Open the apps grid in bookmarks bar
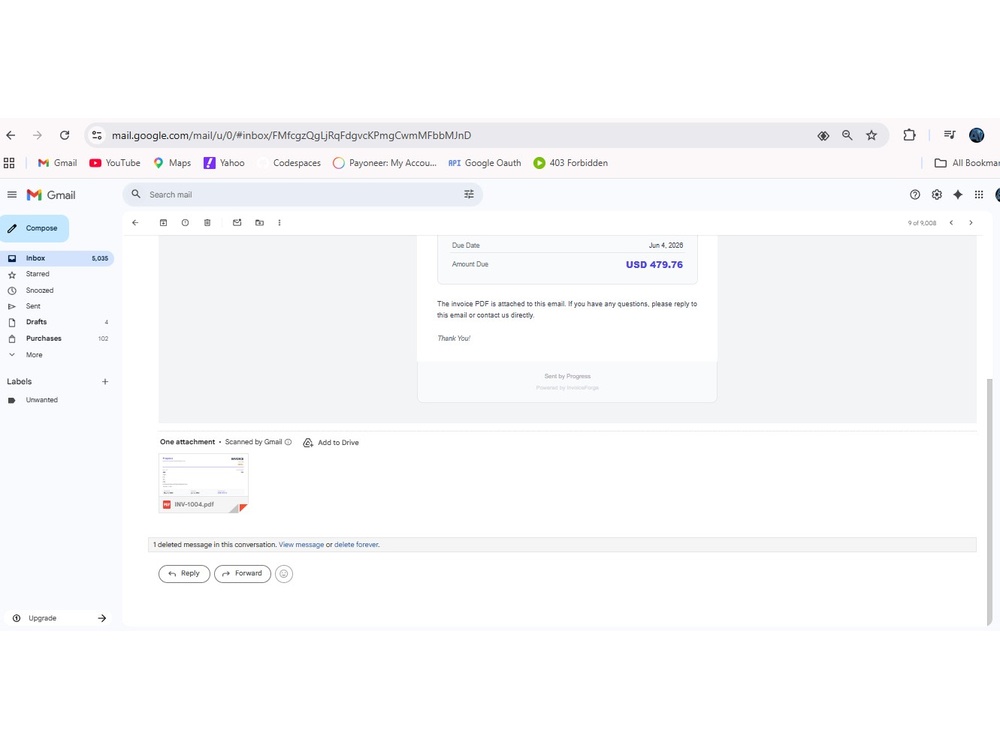The image size is (1000, 750). [x=9, y=163]
